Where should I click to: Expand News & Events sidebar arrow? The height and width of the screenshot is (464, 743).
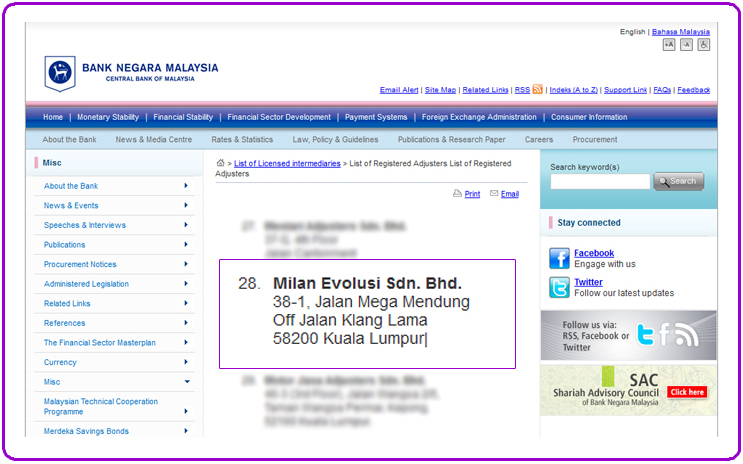186,205
